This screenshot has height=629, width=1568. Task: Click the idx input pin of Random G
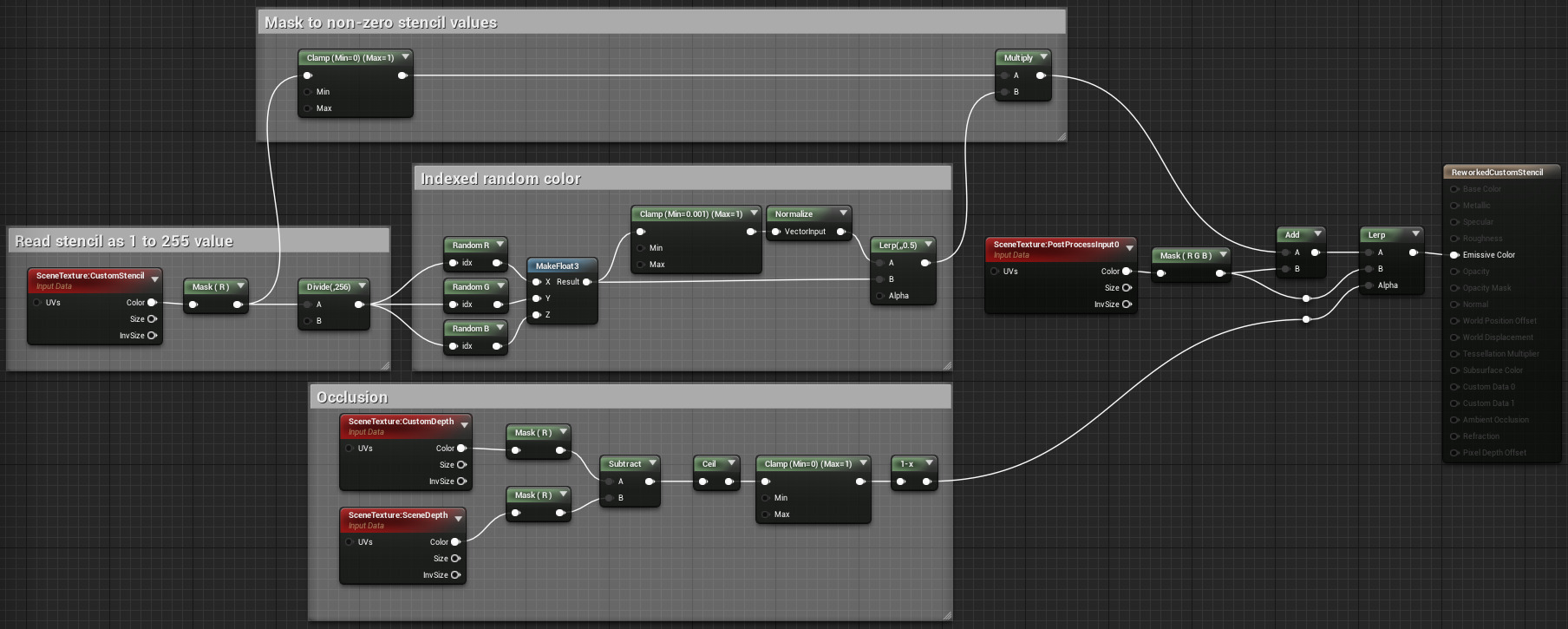[453, 305]
